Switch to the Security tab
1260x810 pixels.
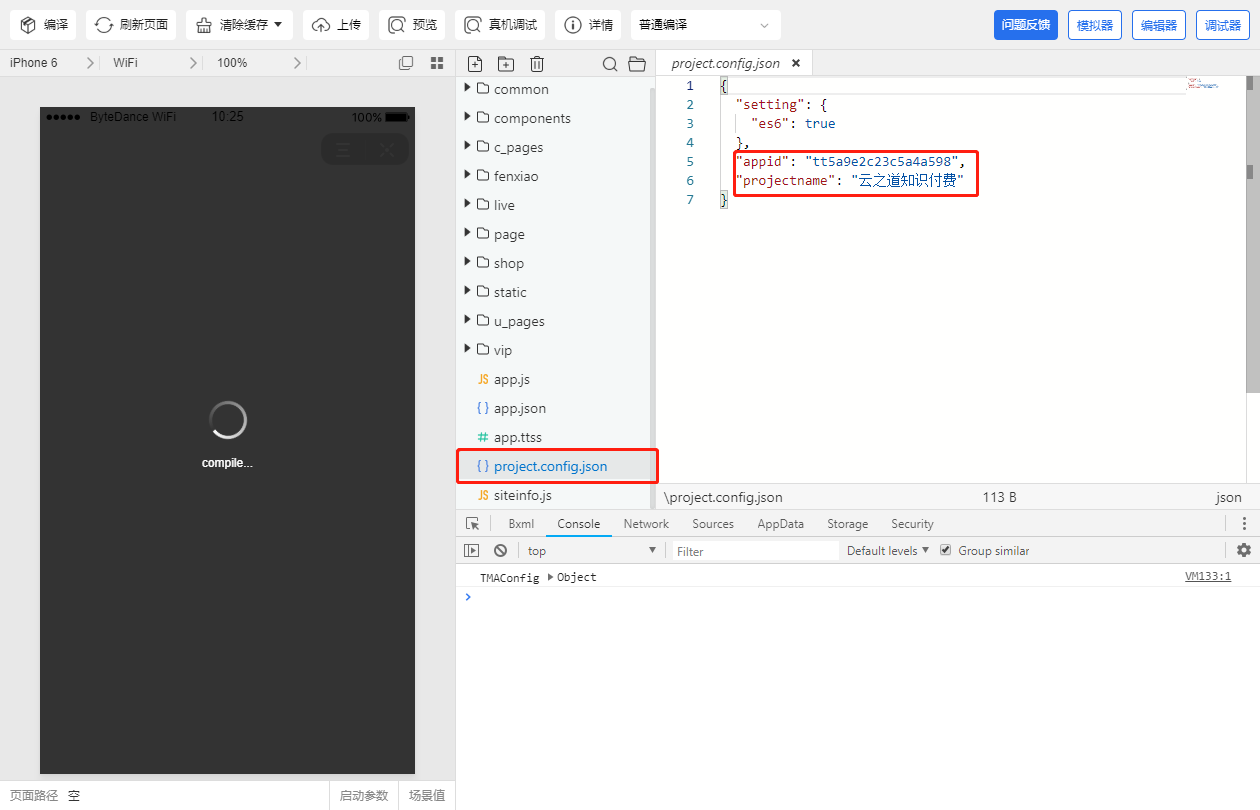pyautogui.click(x=912, y=524)
